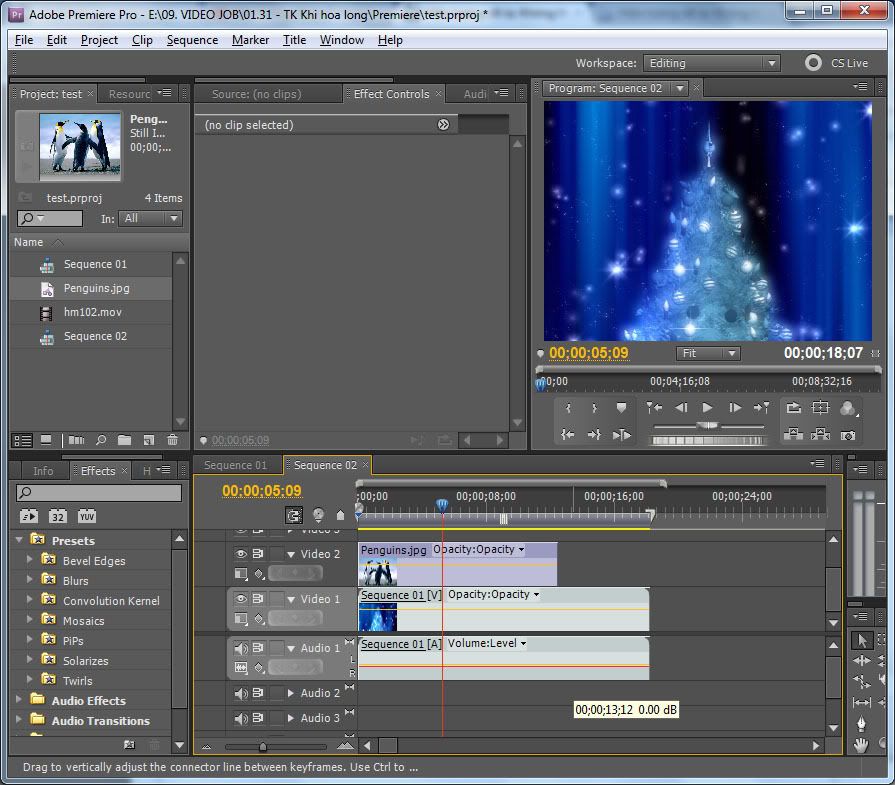895x785 pixels.
Task: Click the Program monitor 00;00;05;09 timecode
Action: 588,353
